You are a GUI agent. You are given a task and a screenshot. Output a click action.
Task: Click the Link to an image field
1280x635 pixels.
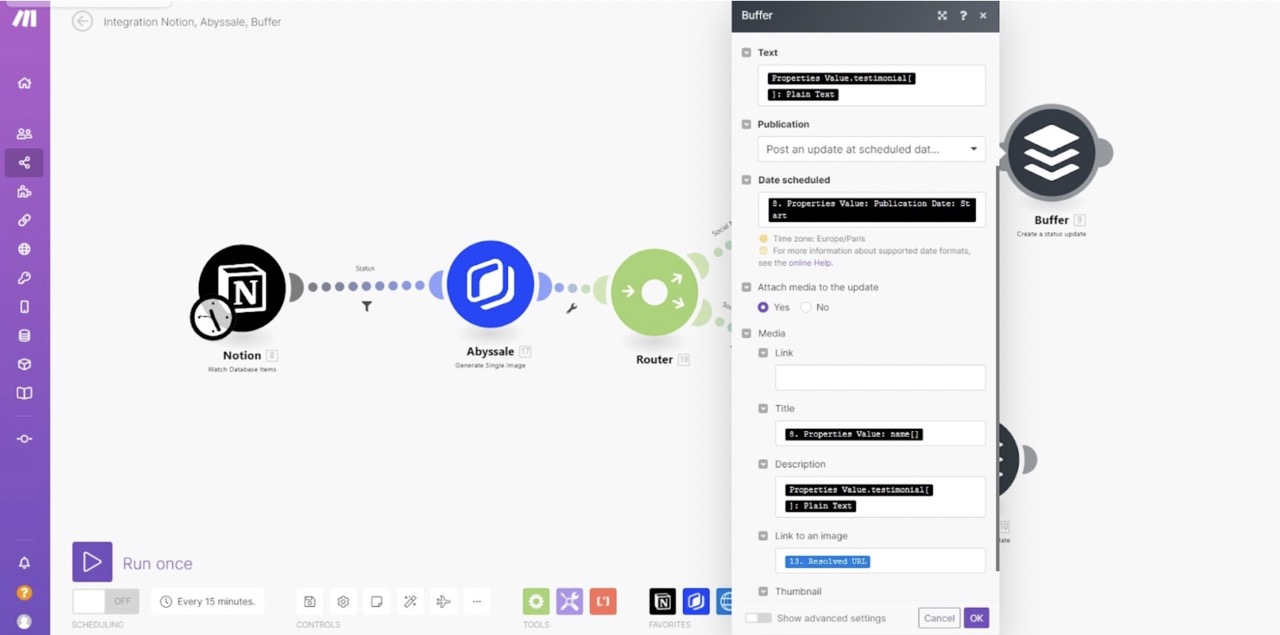[880, 560]
